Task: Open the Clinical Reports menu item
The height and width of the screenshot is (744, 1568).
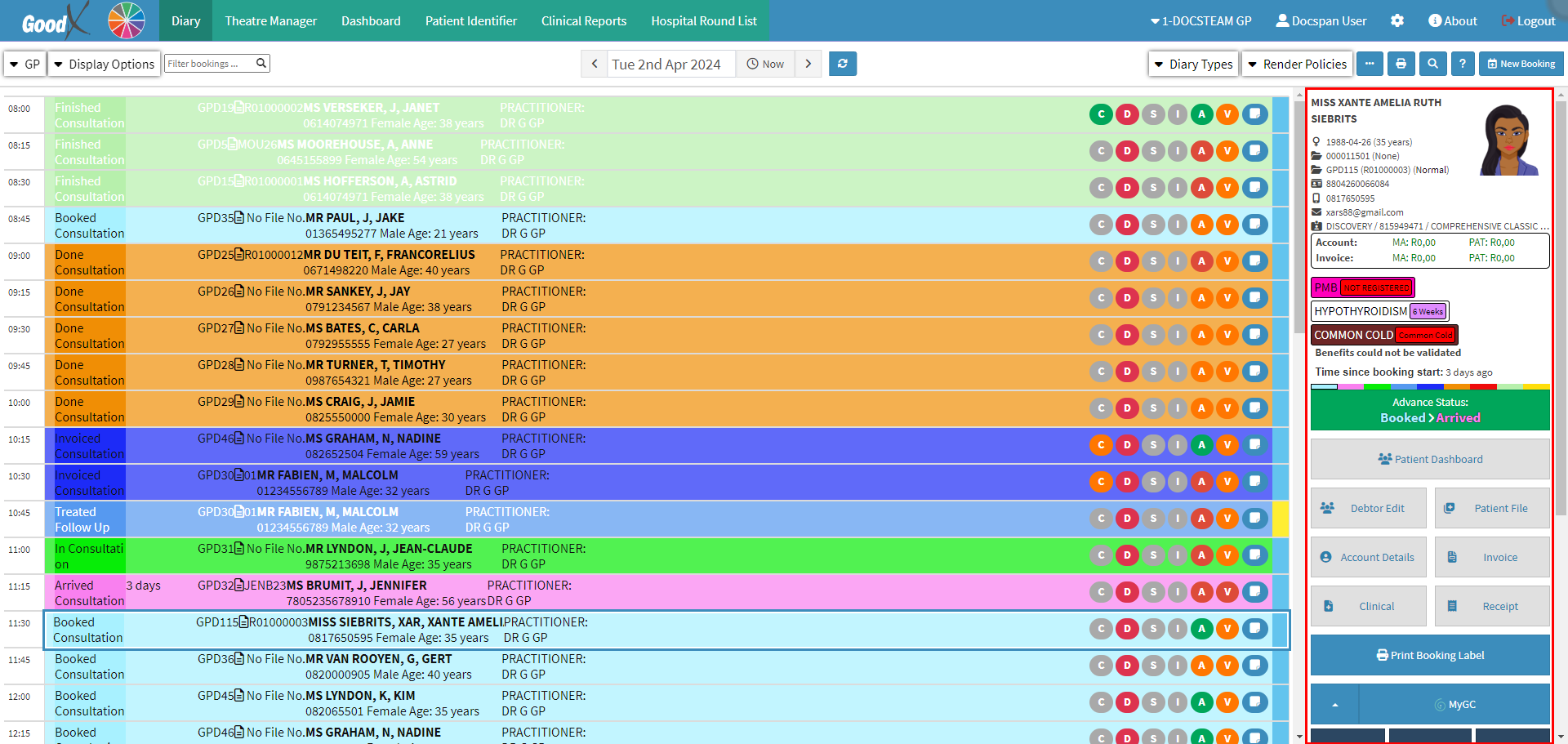Action: (583, 20)
